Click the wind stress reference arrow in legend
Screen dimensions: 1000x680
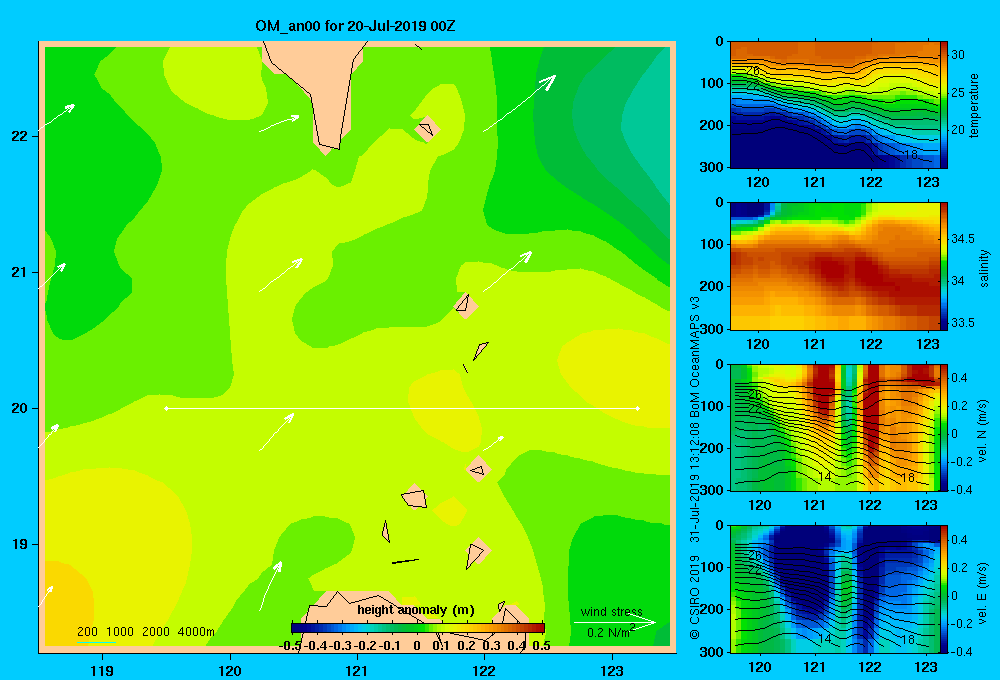(x=615, y=622)
